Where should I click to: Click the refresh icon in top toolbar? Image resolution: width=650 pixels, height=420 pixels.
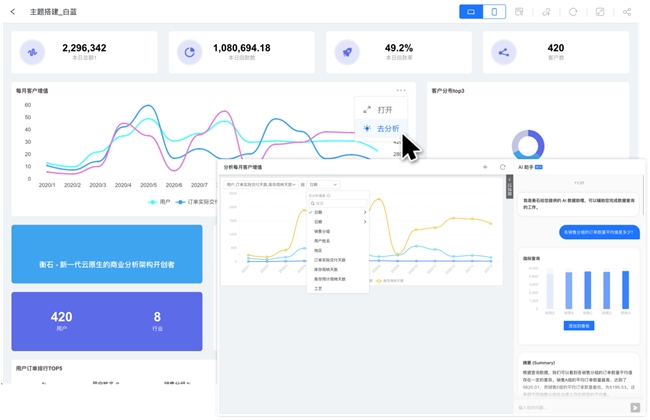tap(573, 12)
